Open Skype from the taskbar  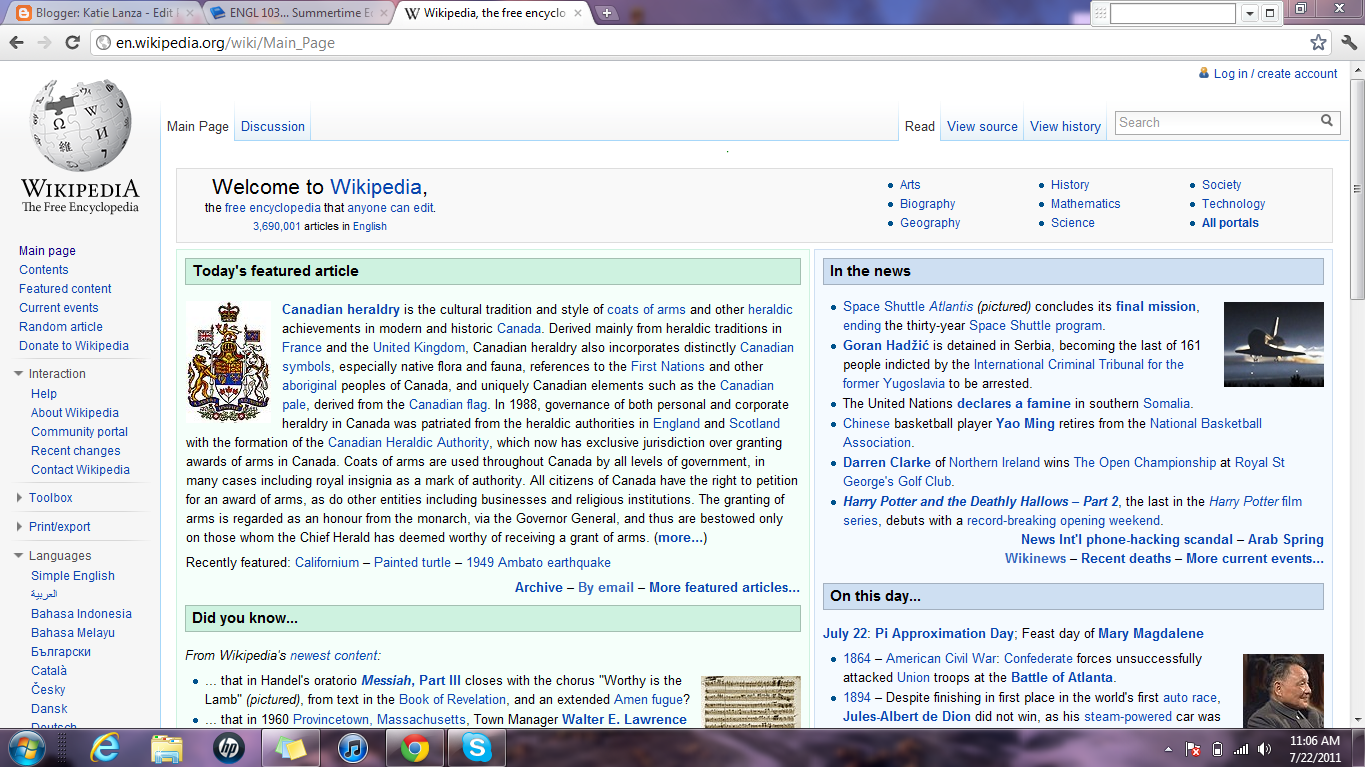[477, 748]
